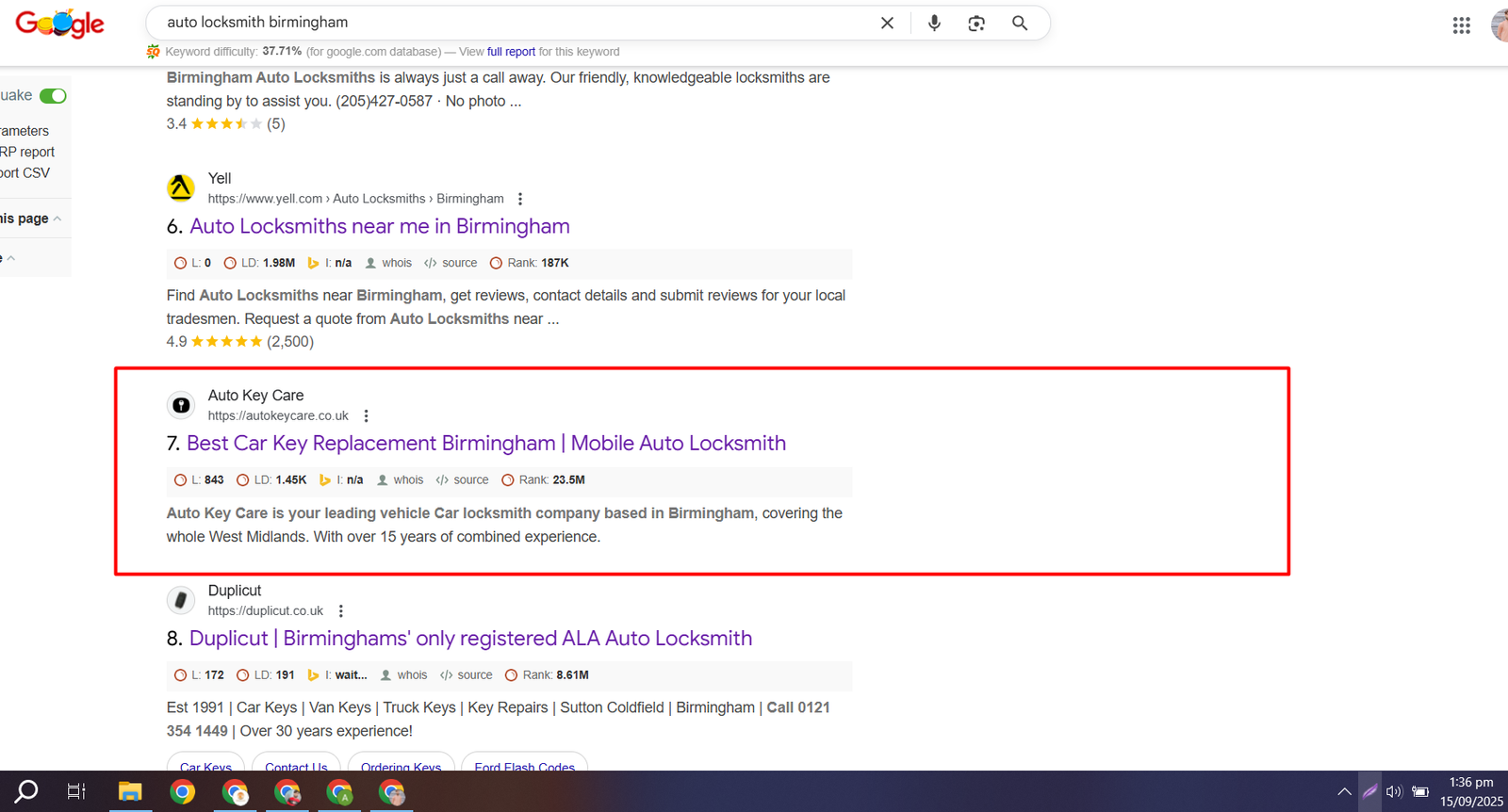Click inside the Google search input field
1508x812 pixels.
tap(509, 23)
